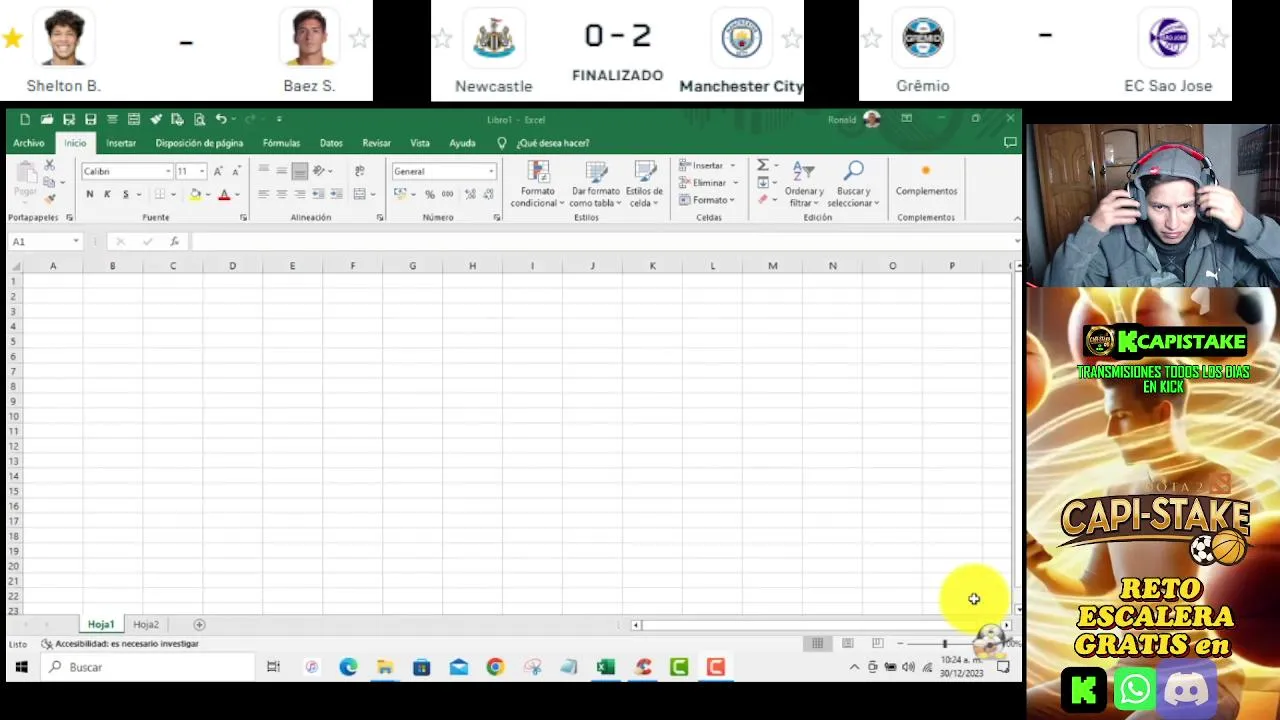Align text to the left
1280x720 pixels.
pos(264,194)
